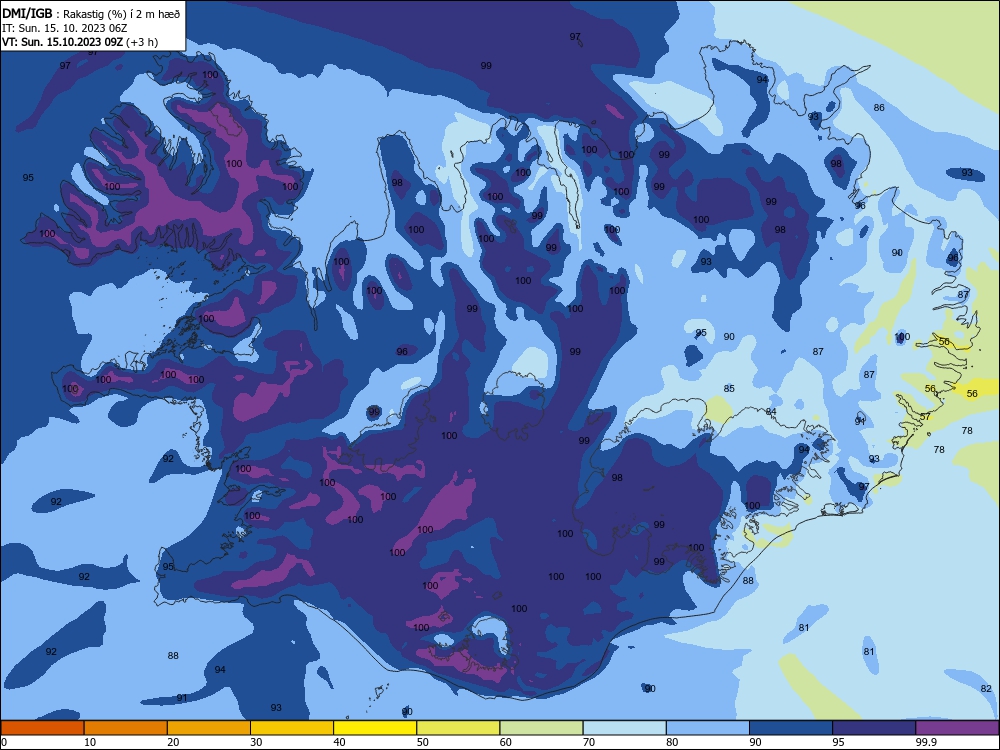Pick the yellow-green 50–60 legend swatch
This screenshot has height=750, width=1000.
(458, 728)
